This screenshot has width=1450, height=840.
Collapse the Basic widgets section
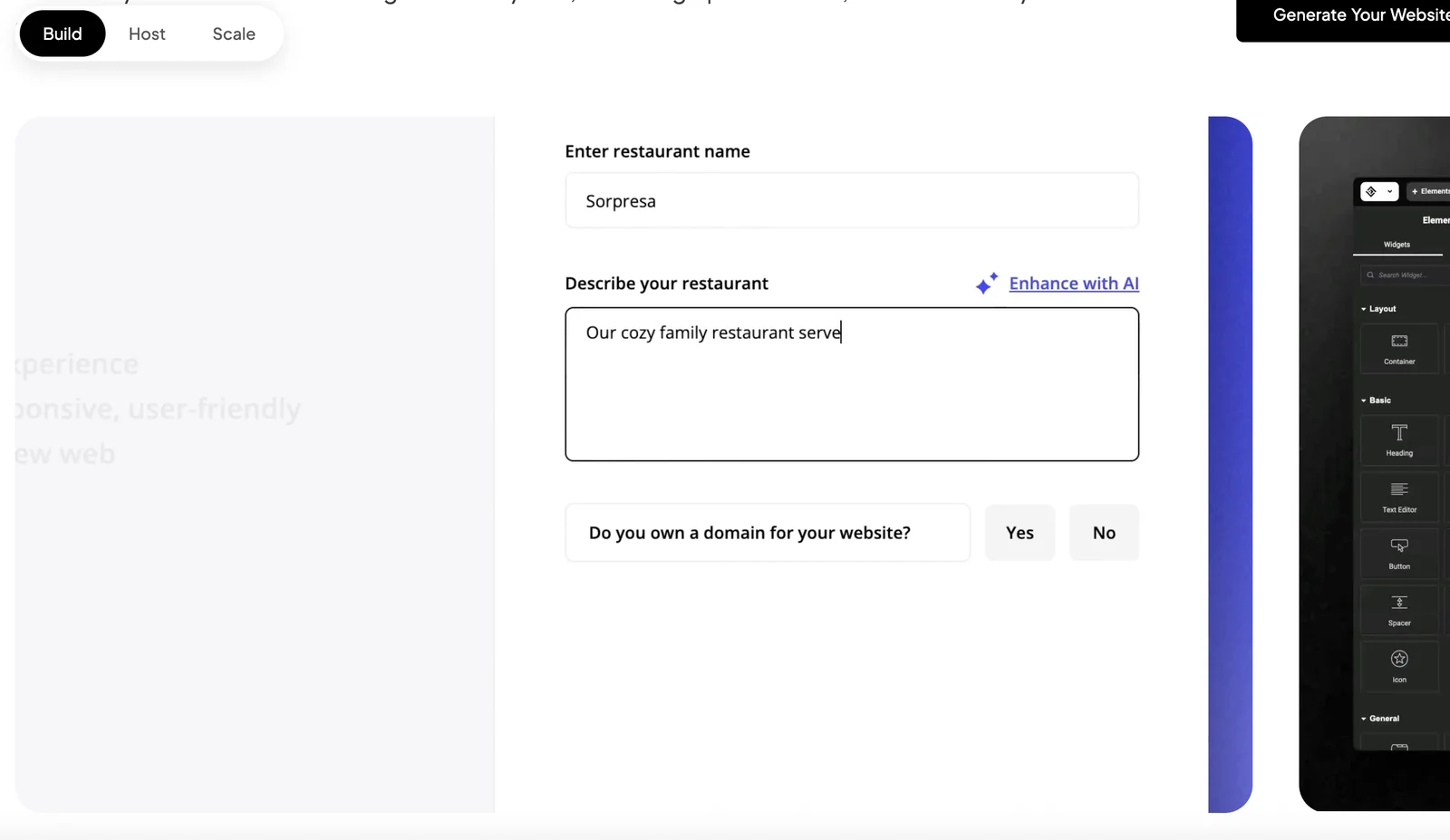[1375, 401]
